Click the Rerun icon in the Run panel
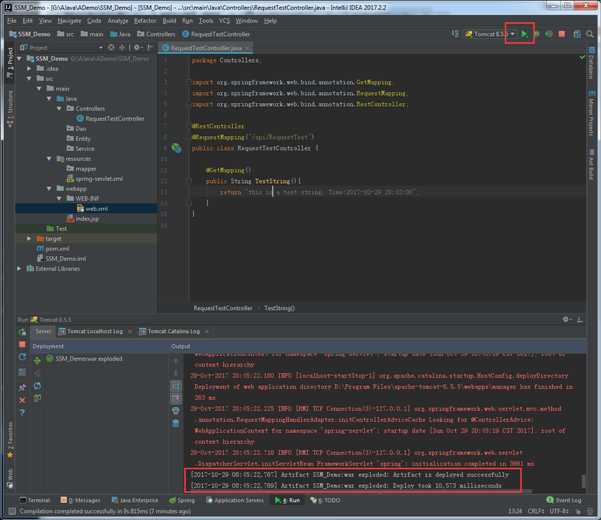 tap(22, 332)
